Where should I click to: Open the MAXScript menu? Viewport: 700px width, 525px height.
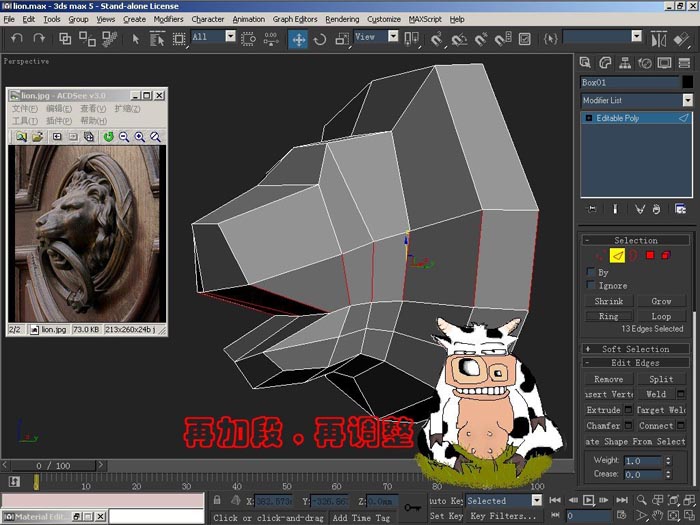click(x=425, y=19)
